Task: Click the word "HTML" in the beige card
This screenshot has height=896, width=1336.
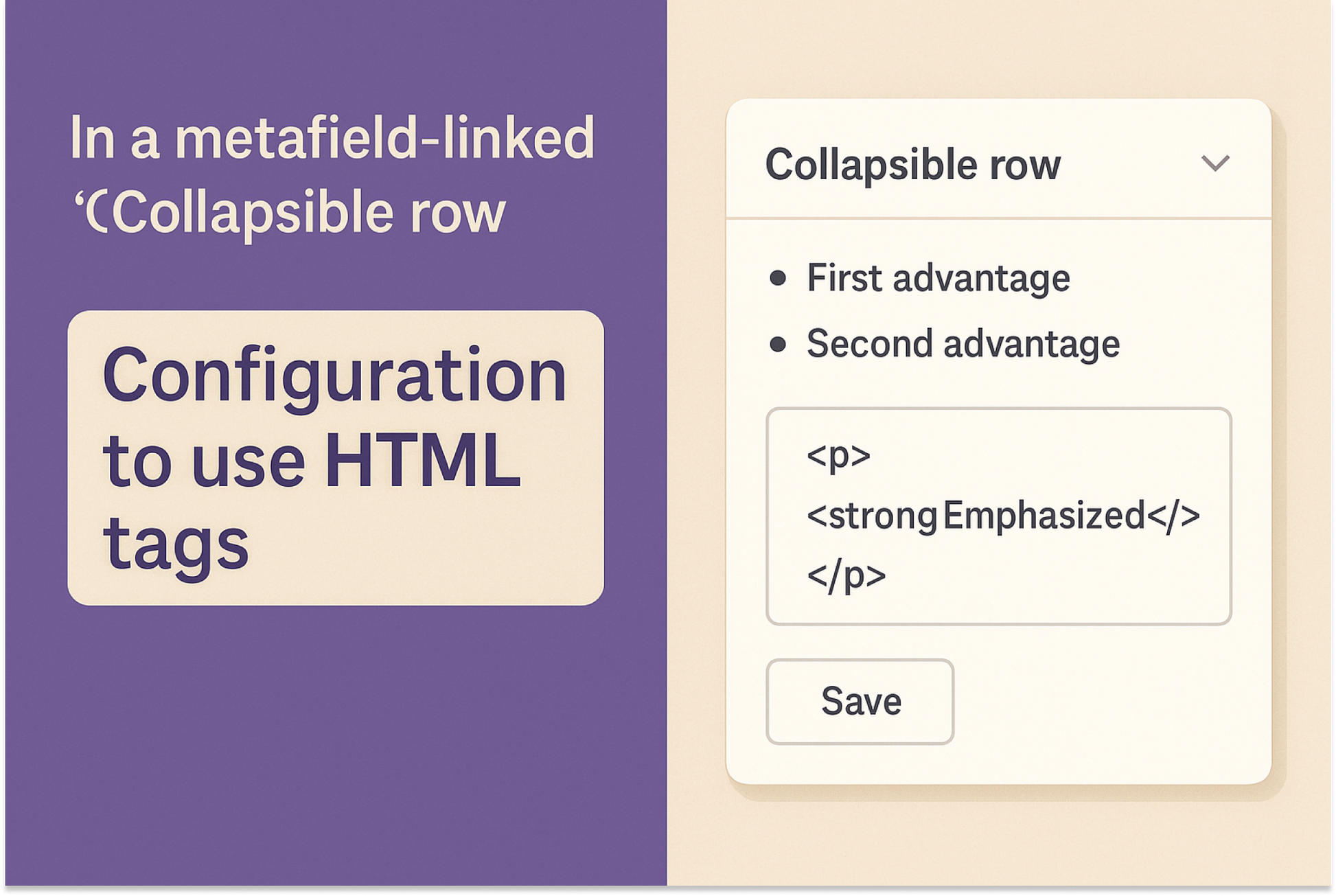Action: click(422, 460)
